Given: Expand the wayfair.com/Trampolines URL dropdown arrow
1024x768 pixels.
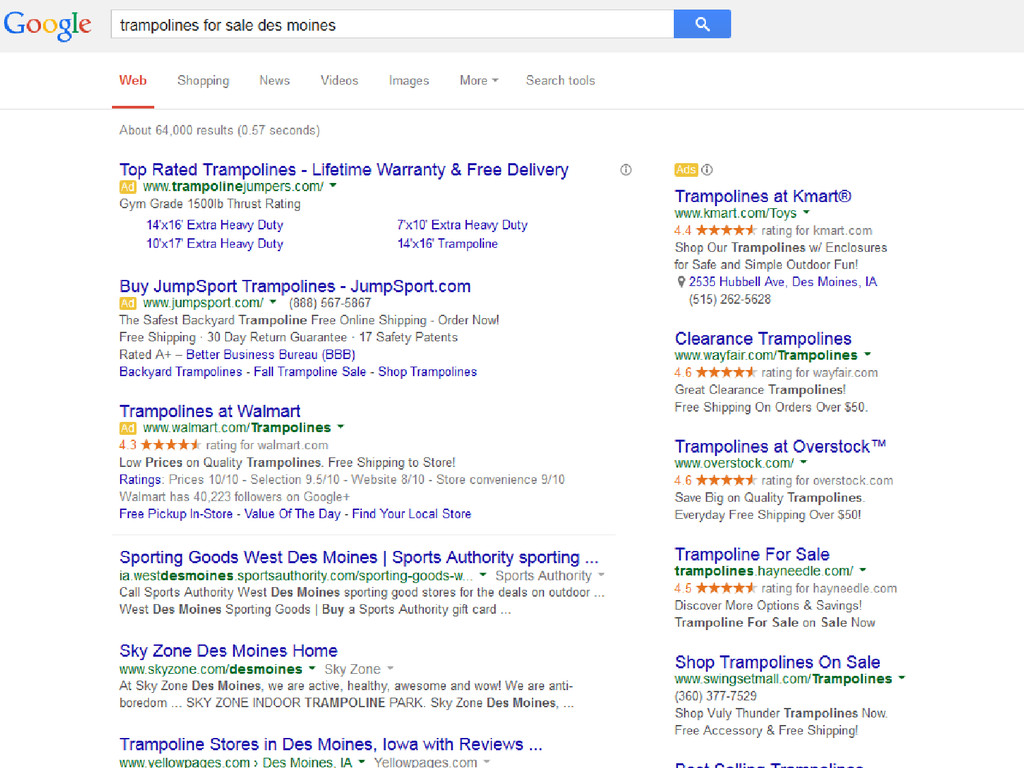Looking at the screenshot, I should [x=867, y=355].
